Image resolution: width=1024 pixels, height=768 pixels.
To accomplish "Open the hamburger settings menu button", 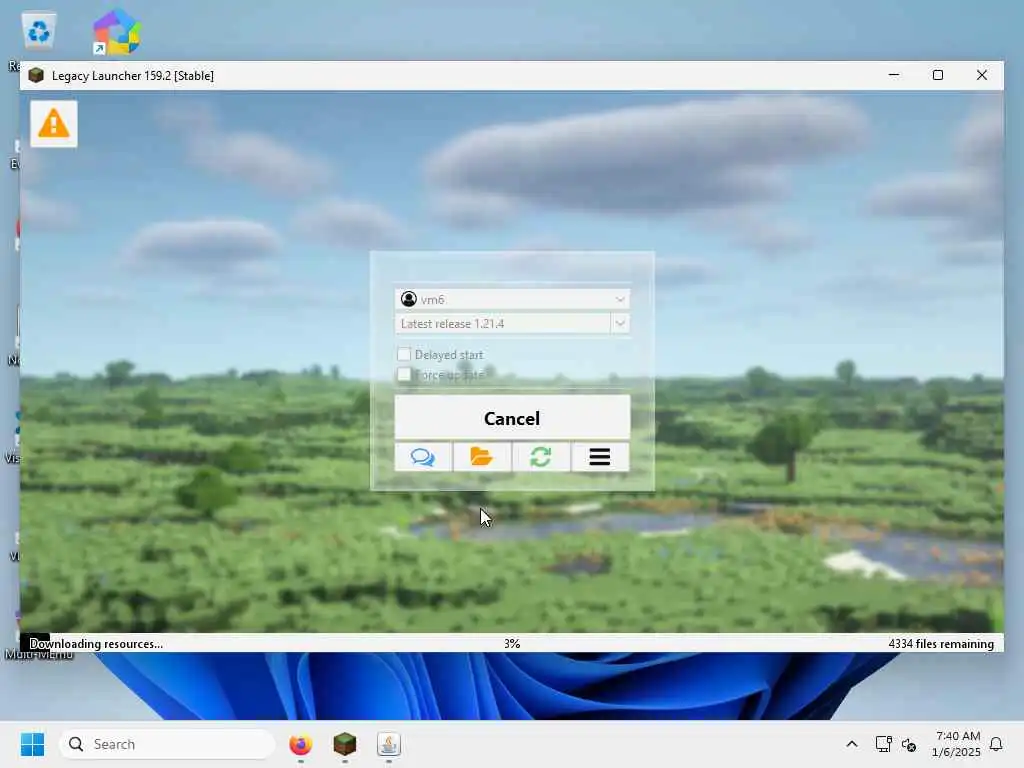I will [x=600, y=456].
